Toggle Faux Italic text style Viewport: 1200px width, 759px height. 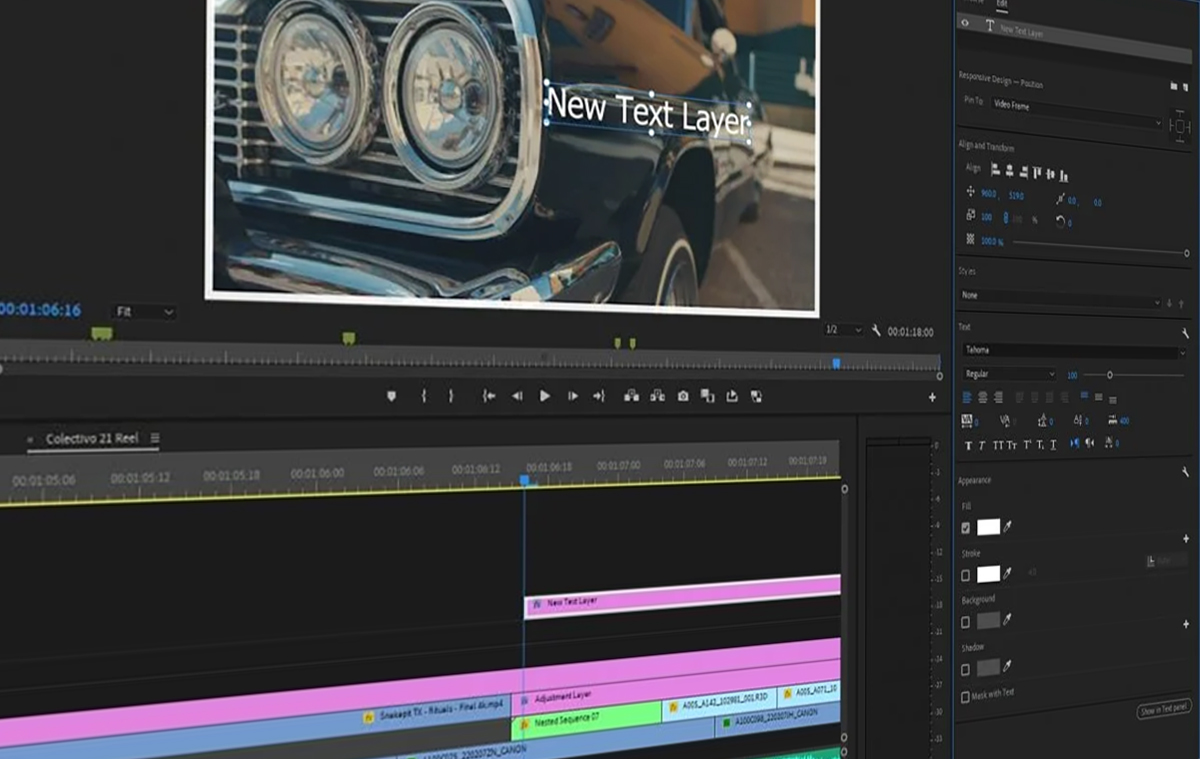coord(982,445)
